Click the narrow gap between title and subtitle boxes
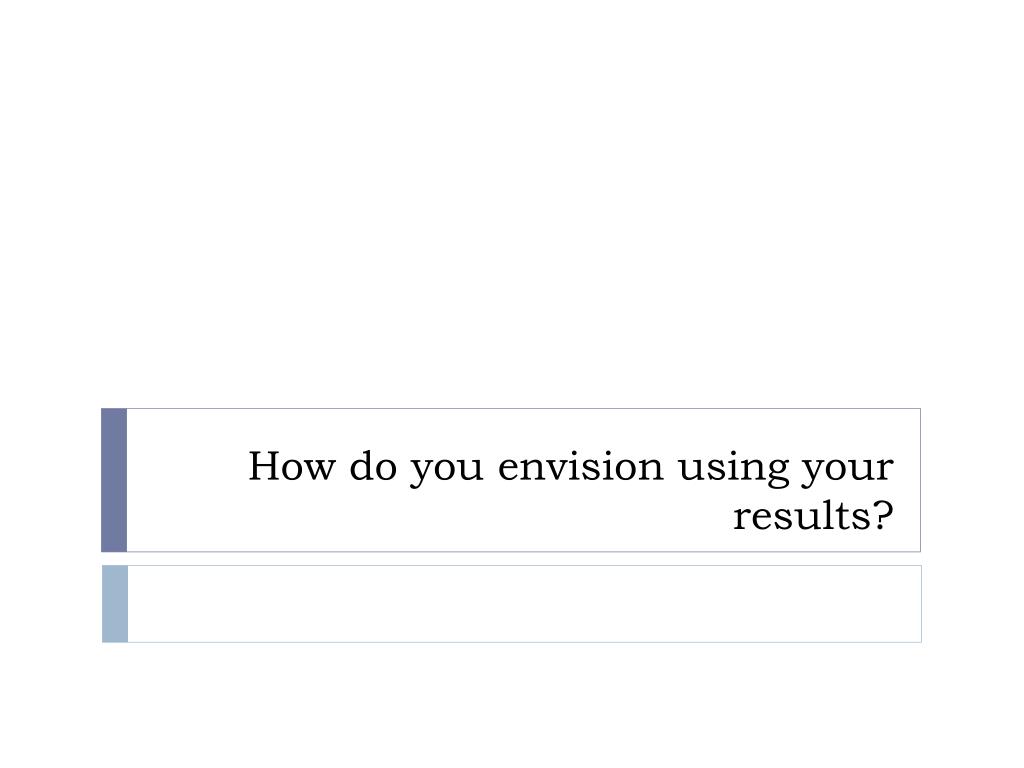The image size is (1024, 768). tap(511, 559)
